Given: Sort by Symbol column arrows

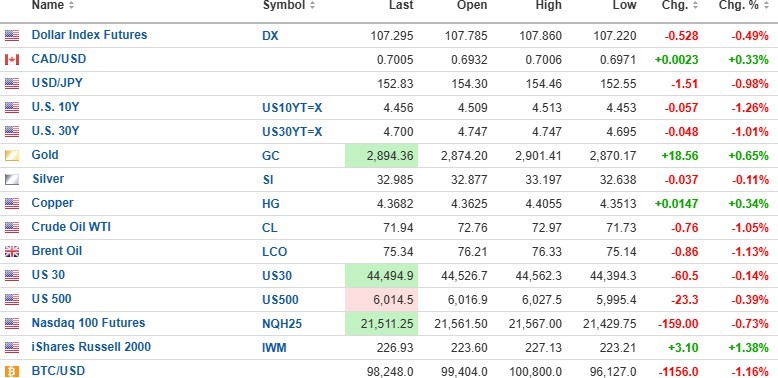Looking at the screenshot, I should 312,5.
